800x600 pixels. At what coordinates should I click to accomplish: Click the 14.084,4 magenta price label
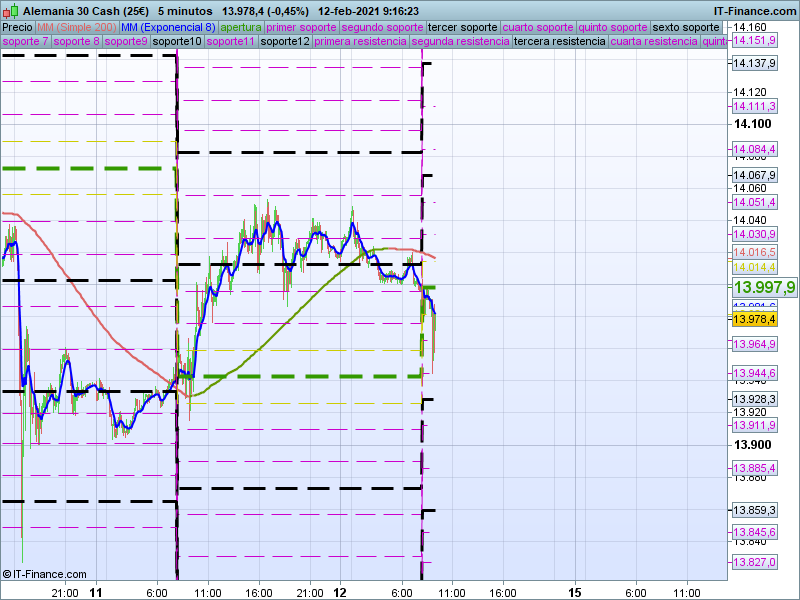pyautogui.click(x=755, y=150)
